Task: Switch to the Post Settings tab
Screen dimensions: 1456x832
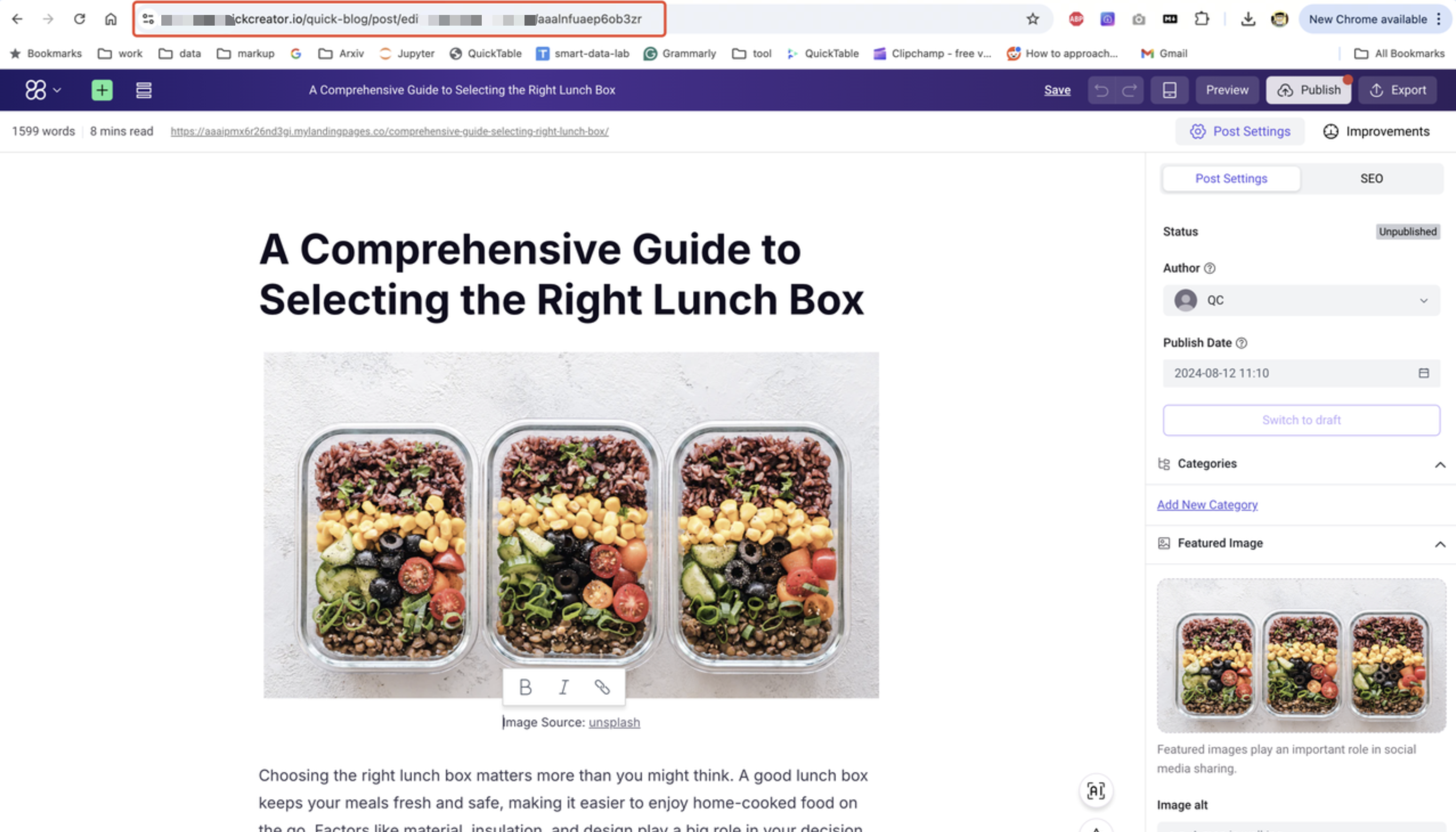Action: (1231, 178)
